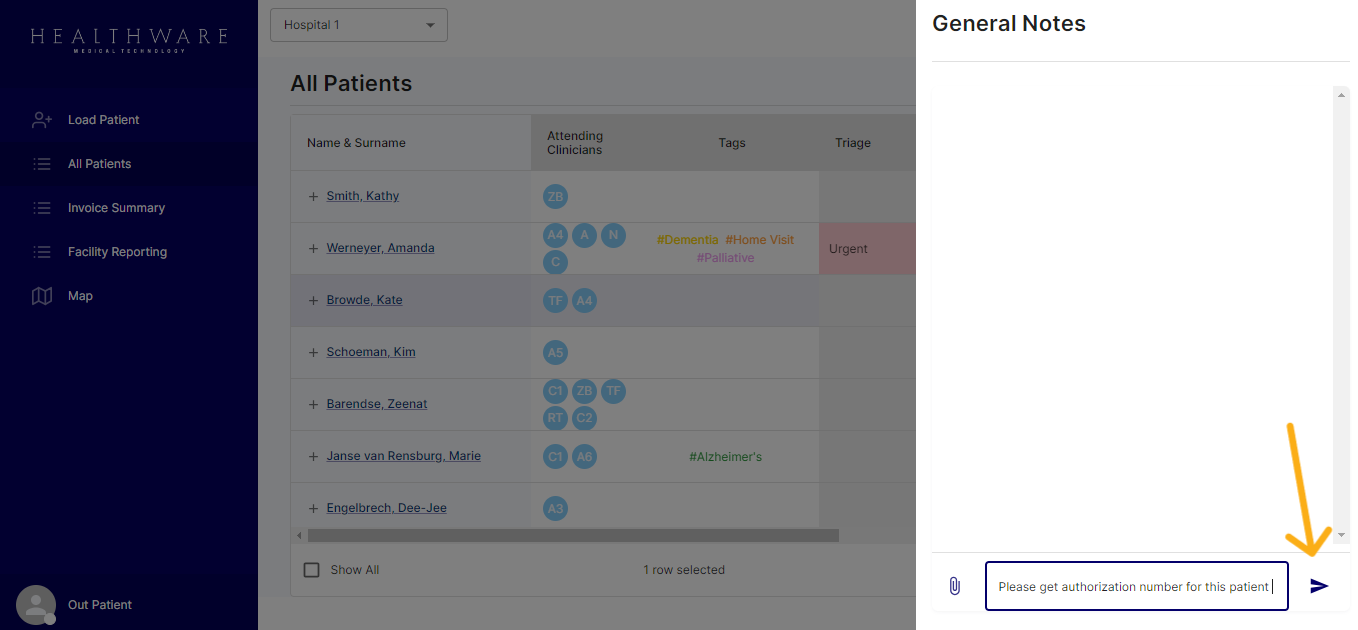Expand the Werneyer, Amanda row
1358x630 pixels.
pyautogui.click(x=313, y=248)
